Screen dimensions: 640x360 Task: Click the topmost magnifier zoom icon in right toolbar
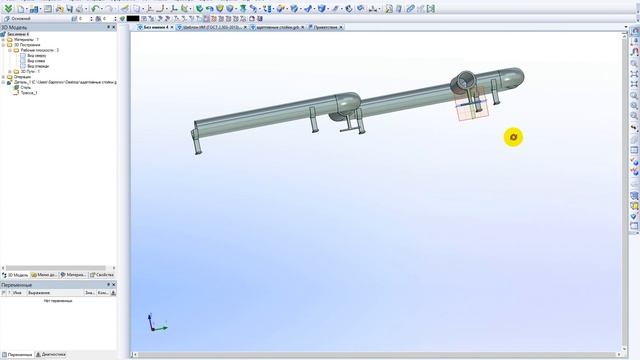tap(634, 63)
